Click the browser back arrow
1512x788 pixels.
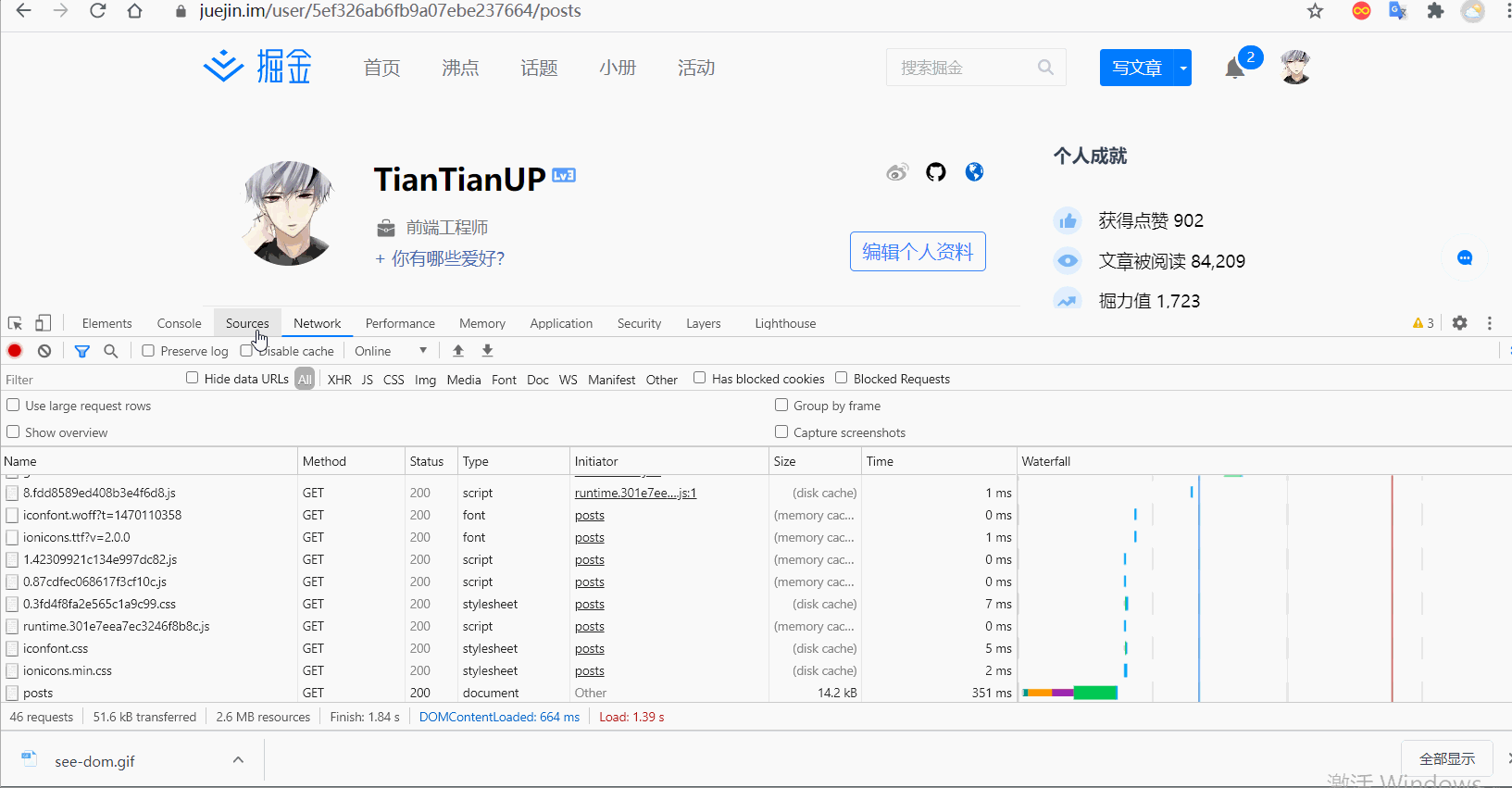click(24, 11)
